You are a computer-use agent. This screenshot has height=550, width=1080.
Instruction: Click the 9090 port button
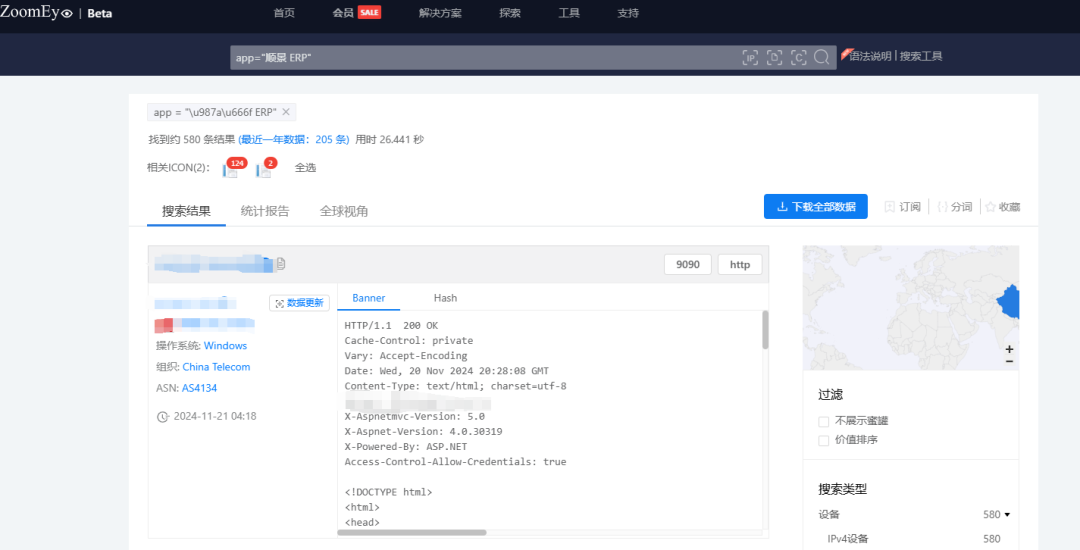(687, 264)
